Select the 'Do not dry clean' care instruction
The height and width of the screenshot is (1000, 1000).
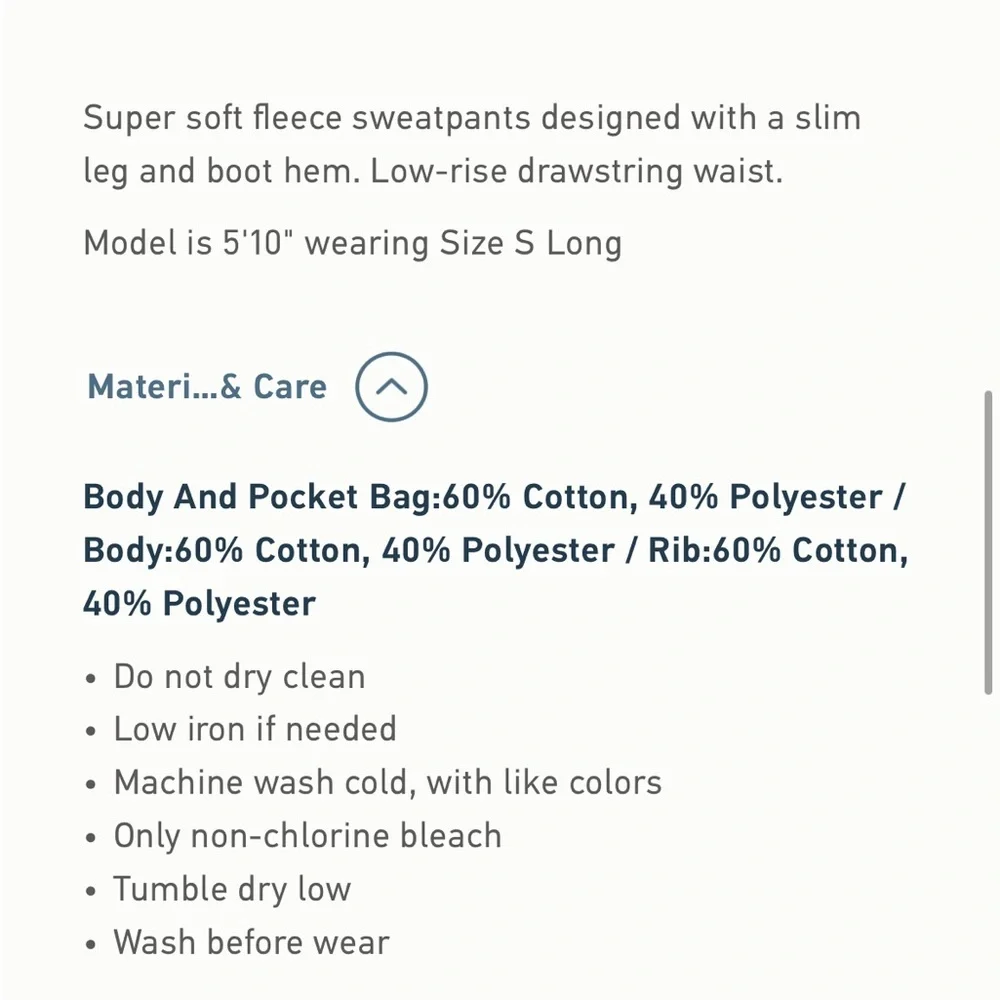tap(239, 676)
